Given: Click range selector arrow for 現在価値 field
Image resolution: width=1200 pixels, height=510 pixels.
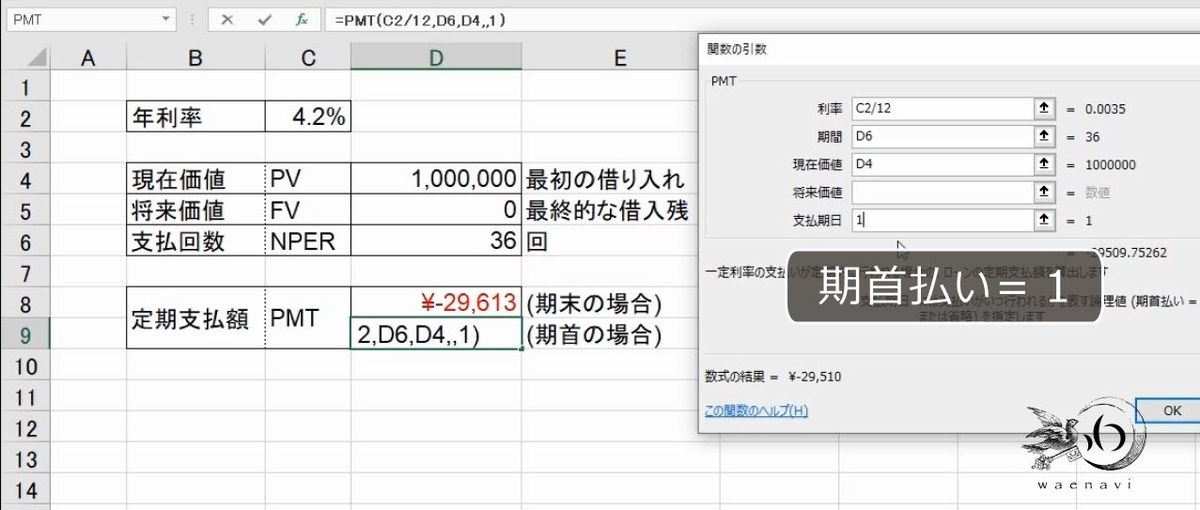Looking at the screenshot, I should coord(1044,164).
